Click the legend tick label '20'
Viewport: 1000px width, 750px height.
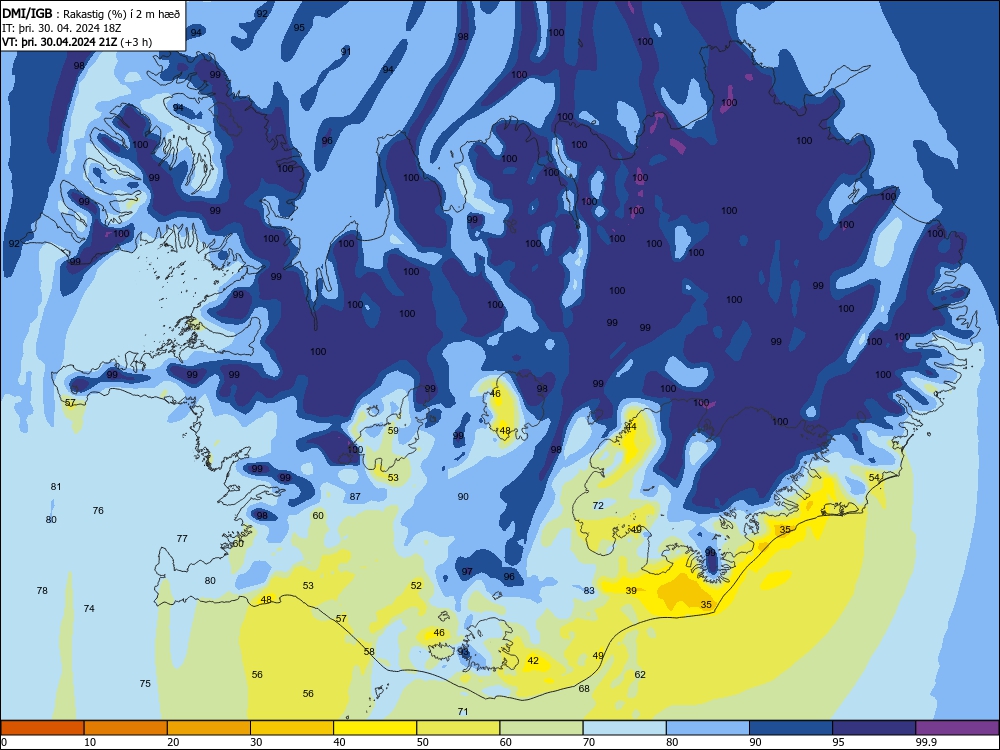pyautogui.click(x=173, y=742)
